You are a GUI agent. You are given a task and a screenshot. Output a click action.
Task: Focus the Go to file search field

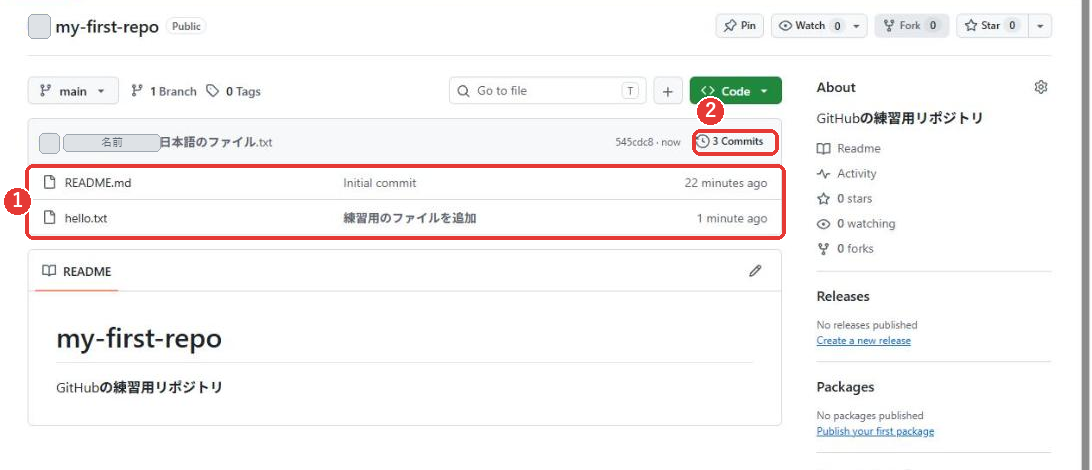(x=547, y=91)
